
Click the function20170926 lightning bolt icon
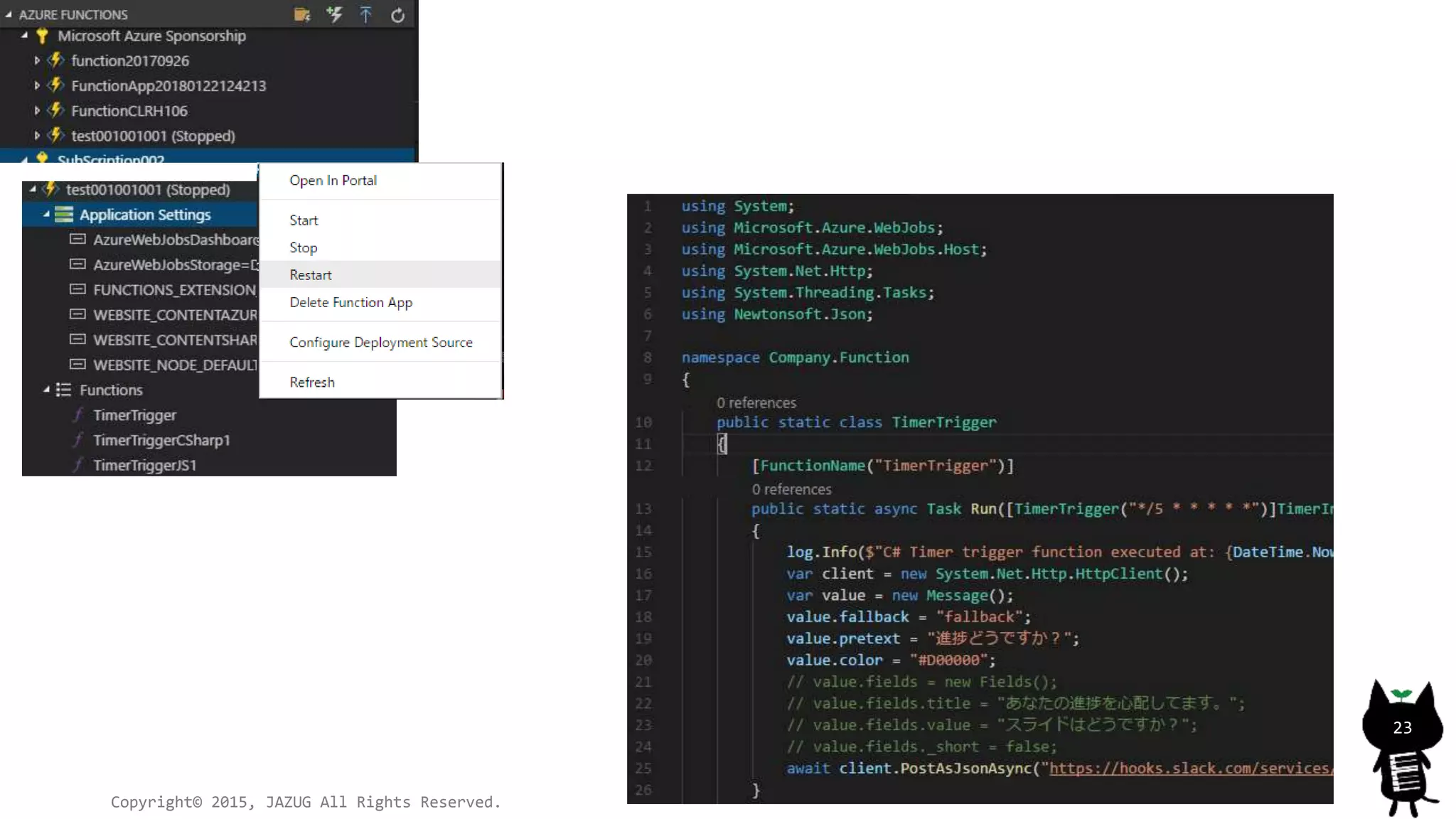55,60
